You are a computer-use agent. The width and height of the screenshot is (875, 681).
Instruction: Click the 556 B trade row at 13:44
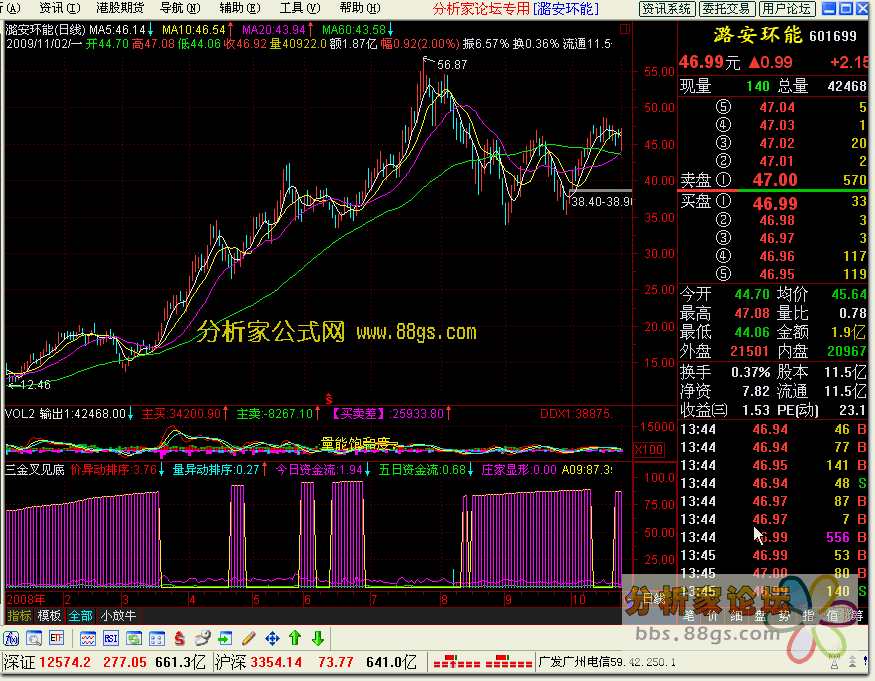click(773, 537)
